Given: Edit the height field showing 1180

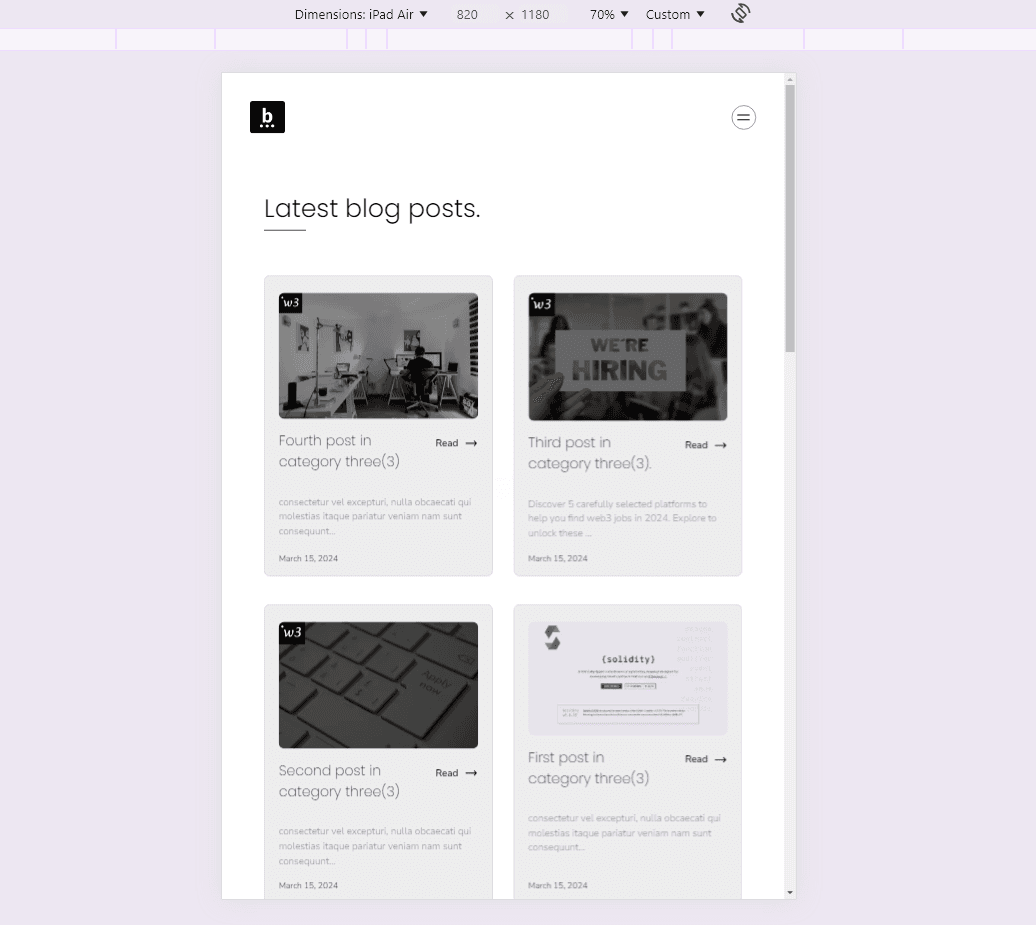Looking at the screenshot, I should [x=535, y=15].
